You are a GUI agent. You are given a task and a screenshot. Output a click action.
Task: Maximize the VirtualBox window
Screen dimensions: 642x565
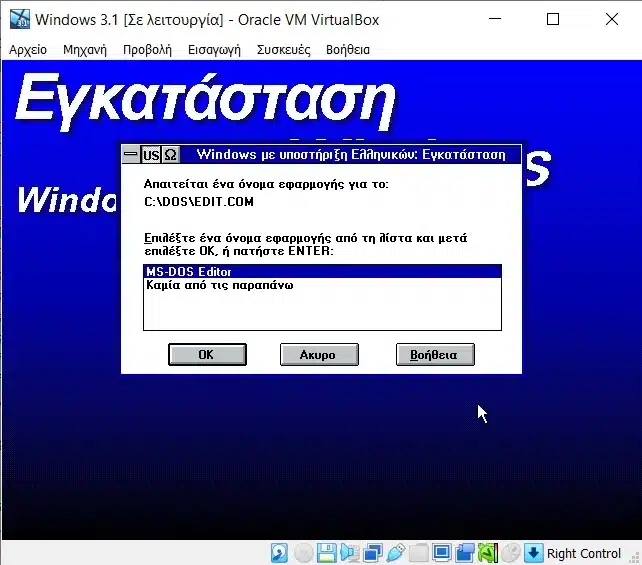(x=553, y=19)
